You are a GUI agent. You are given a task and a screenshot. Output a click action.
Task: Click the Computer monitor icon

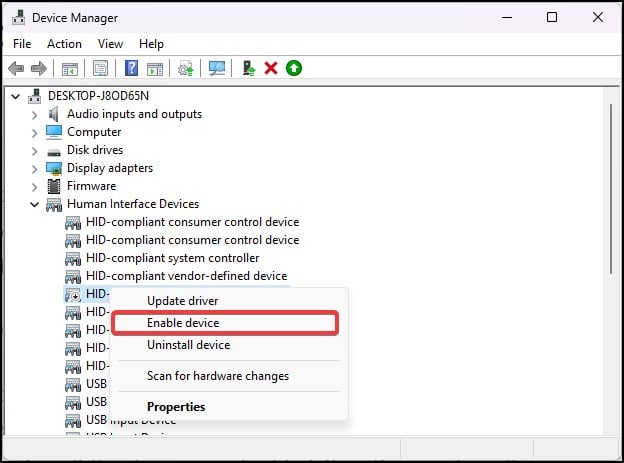pyautogui.click(x=54, y=132)
